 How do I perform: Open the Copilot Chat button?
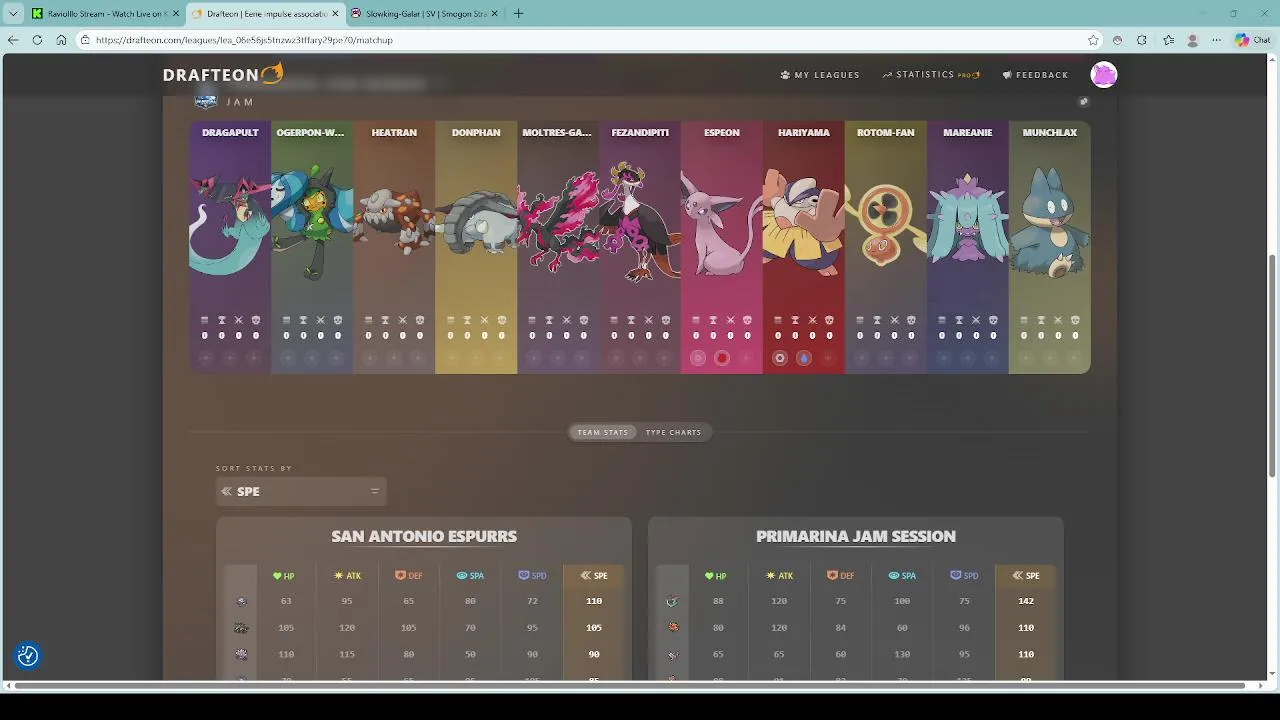(1251, 40)
